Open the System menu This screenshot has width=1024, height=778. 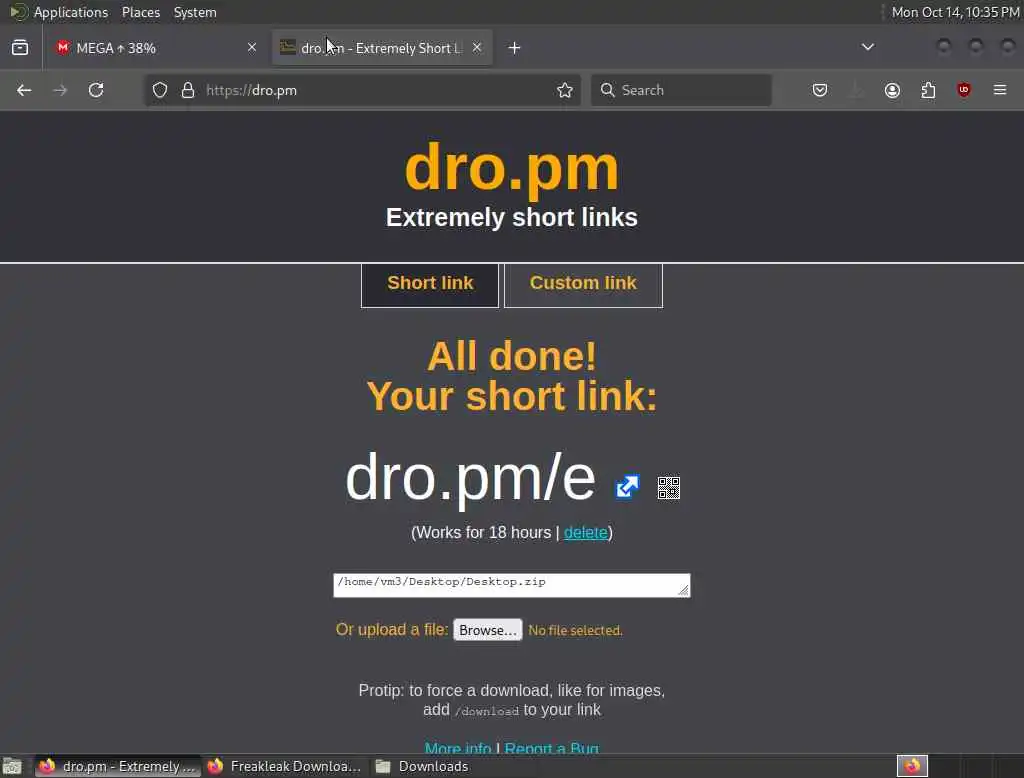coord(195,12)
